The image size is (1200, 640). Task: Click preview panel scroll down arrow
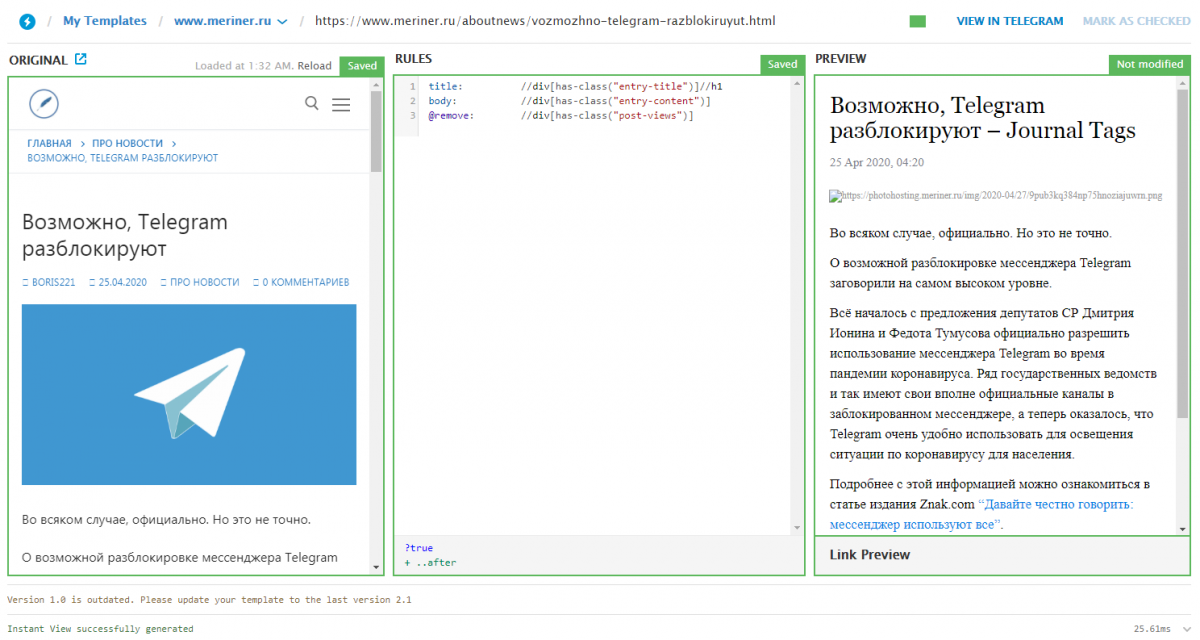click(x=1184, y=528)
